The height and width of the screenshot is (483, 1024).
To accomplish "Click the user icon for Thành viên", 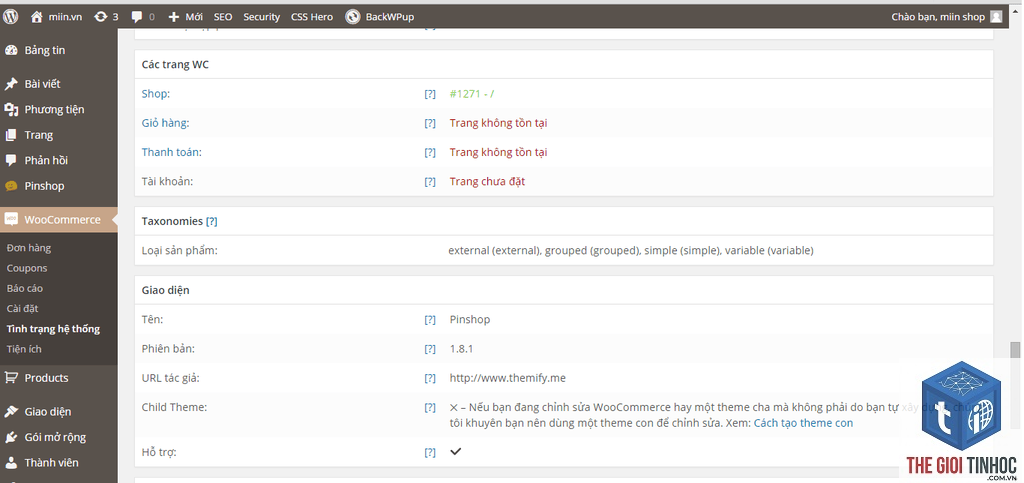I will tap(11, 463).
